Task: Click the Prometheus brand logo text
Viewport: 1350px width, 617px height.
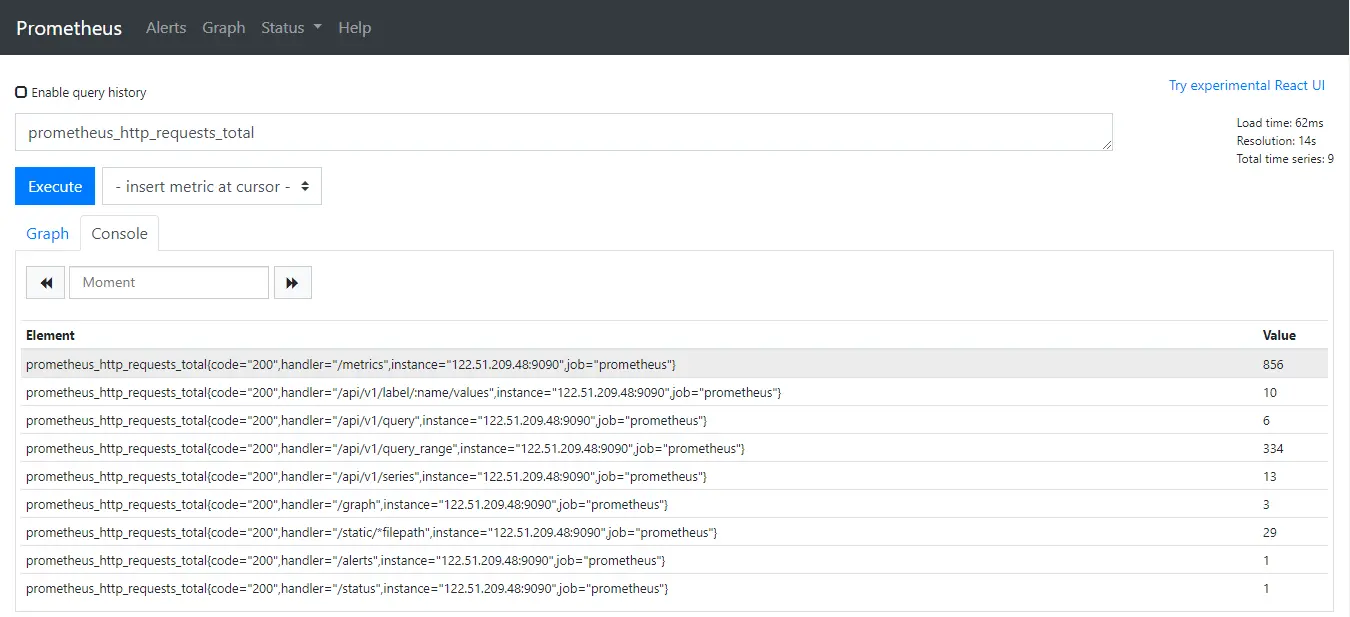Action: pos(69,28)
